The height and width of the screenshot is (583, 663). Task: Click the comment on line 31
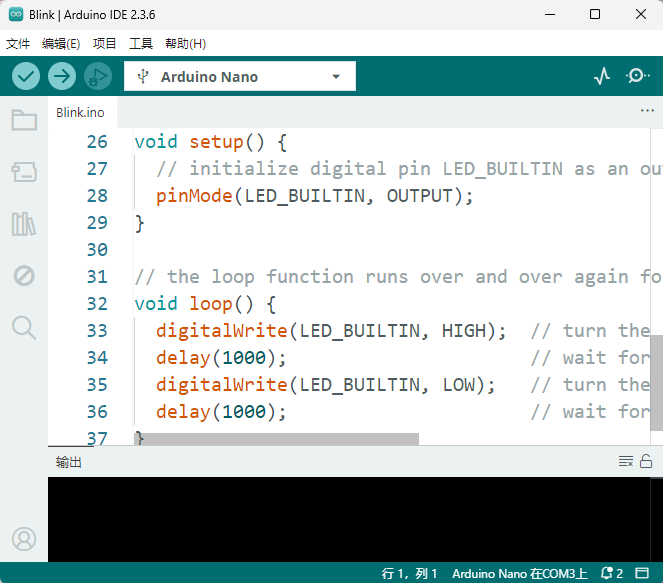pyautogui.click(x=398, y=277)
